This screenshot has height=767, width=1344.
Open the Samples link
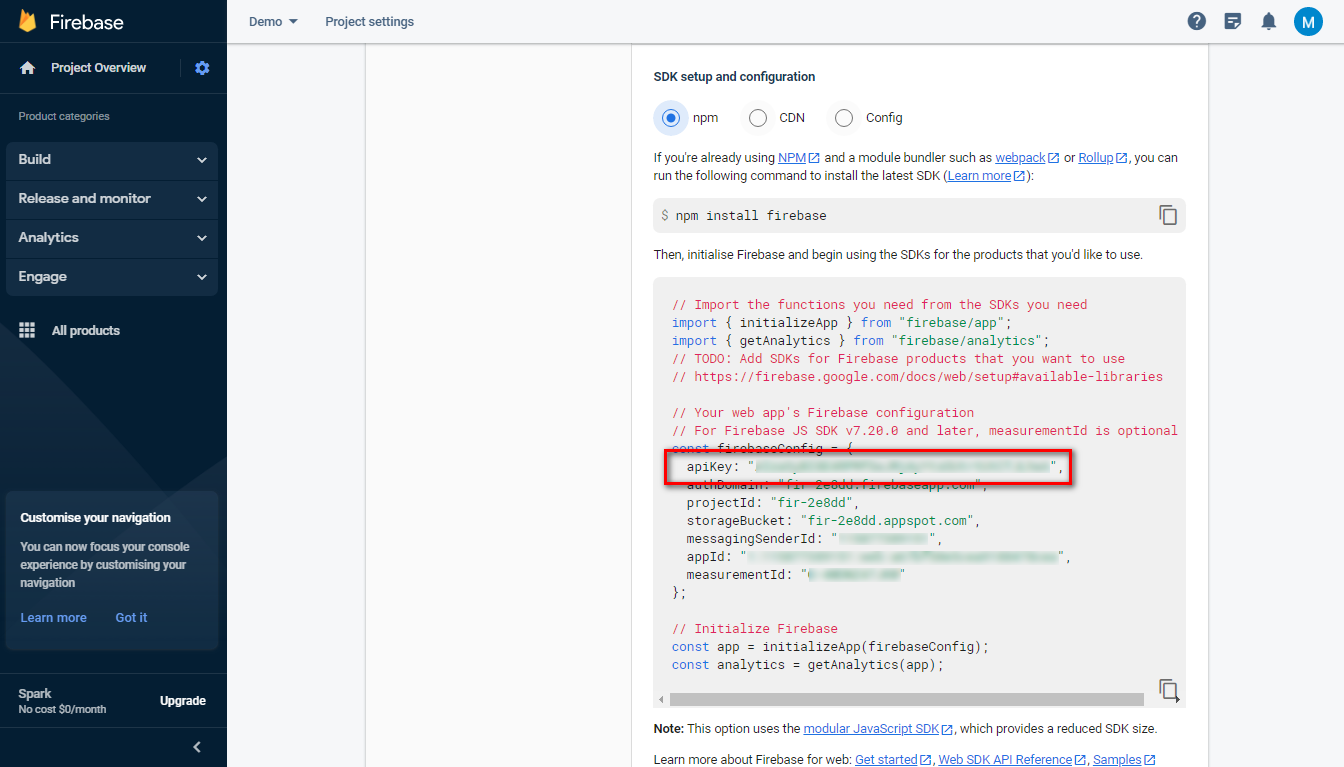[1124, 760]
